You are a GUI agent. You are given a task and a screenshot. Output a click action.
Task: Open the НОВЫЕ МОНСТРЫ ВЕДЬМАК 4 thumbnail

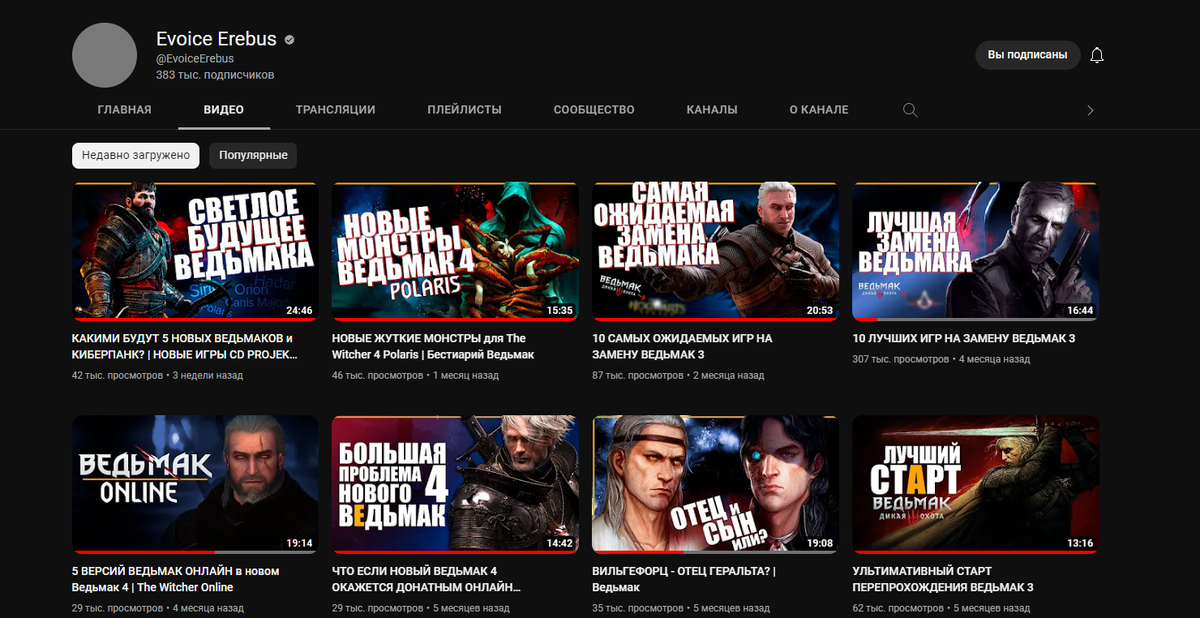coord(455,251)
